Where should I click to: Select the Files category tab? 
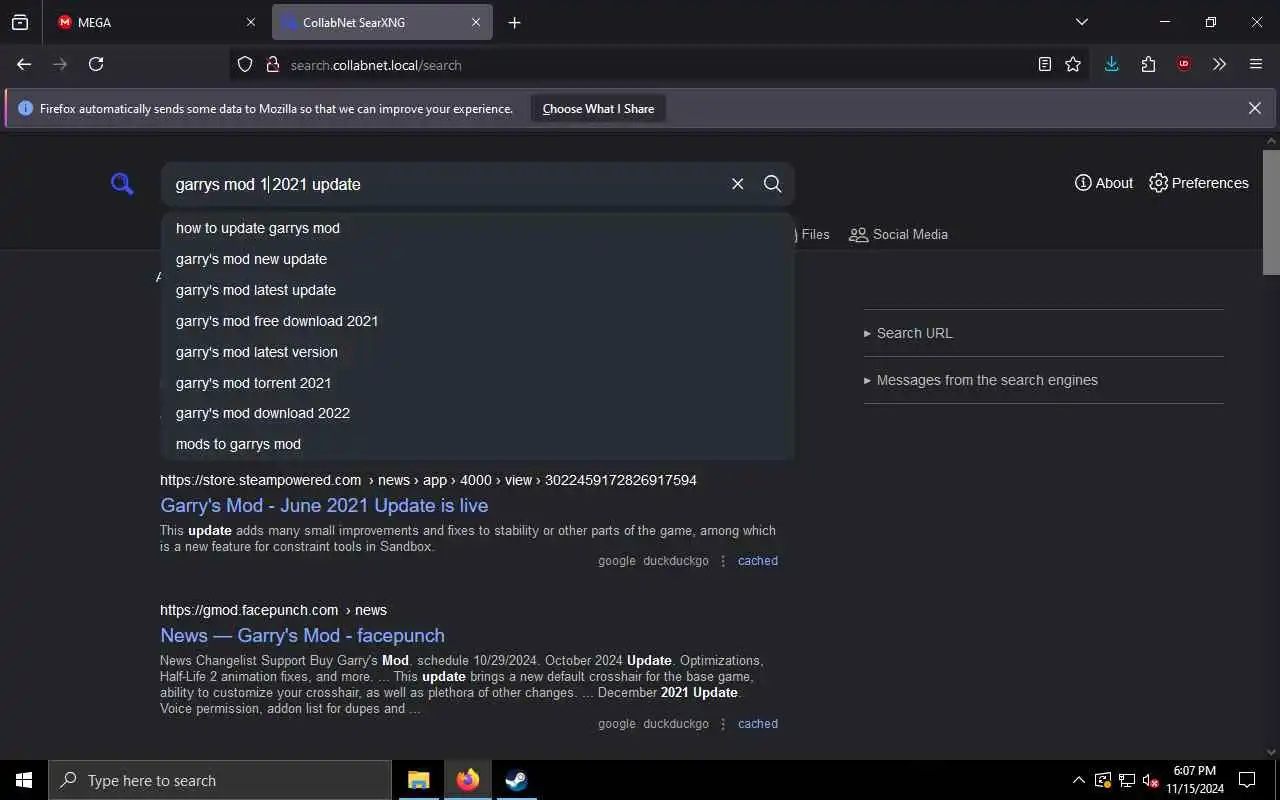[x=812, y=234]
